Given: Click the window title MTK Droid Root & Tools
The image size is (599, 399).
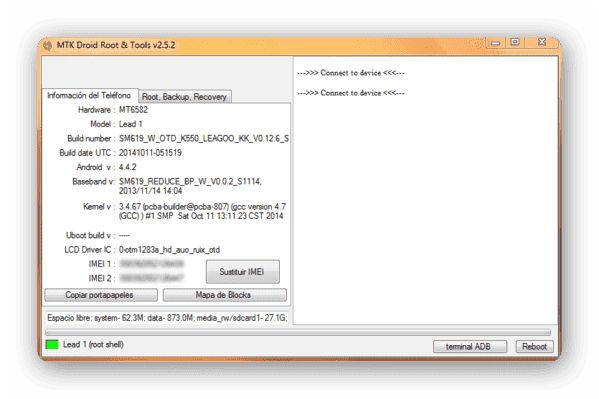Looking at the screenshot, I should click(116, 45).
